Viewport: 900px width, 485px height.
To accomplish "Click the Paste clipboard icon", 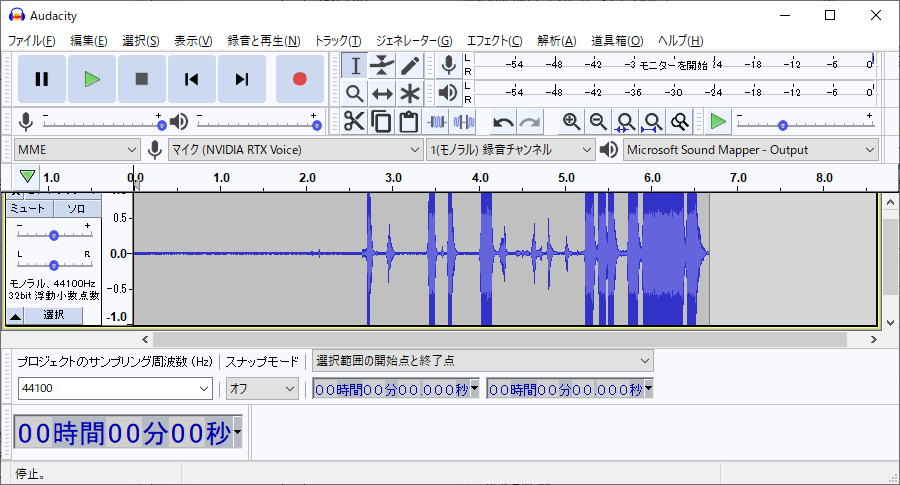I will coord(408,122).
